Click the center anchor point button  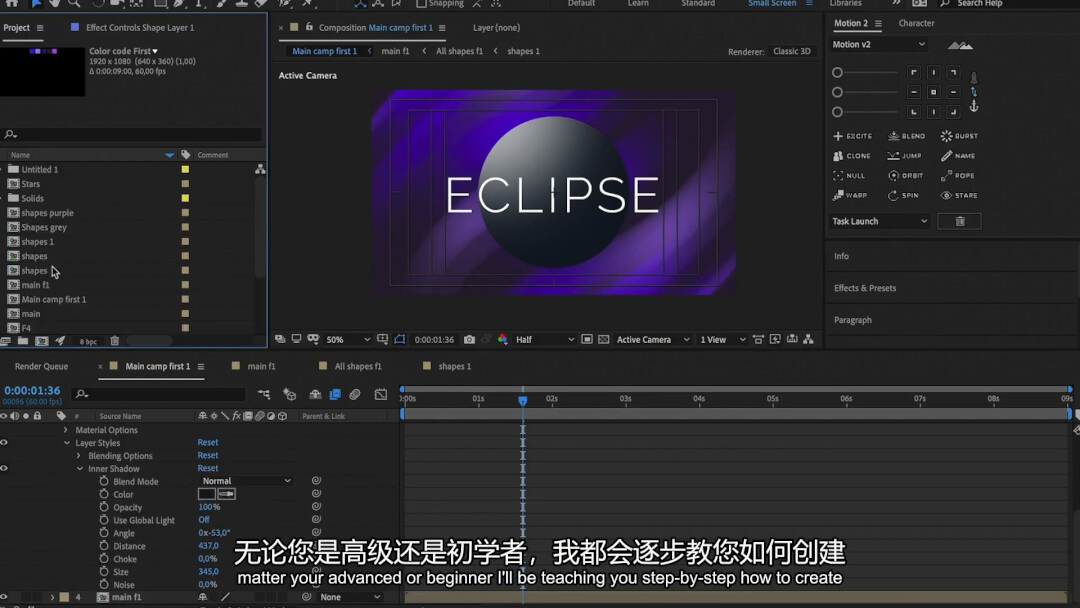point(933,92)
